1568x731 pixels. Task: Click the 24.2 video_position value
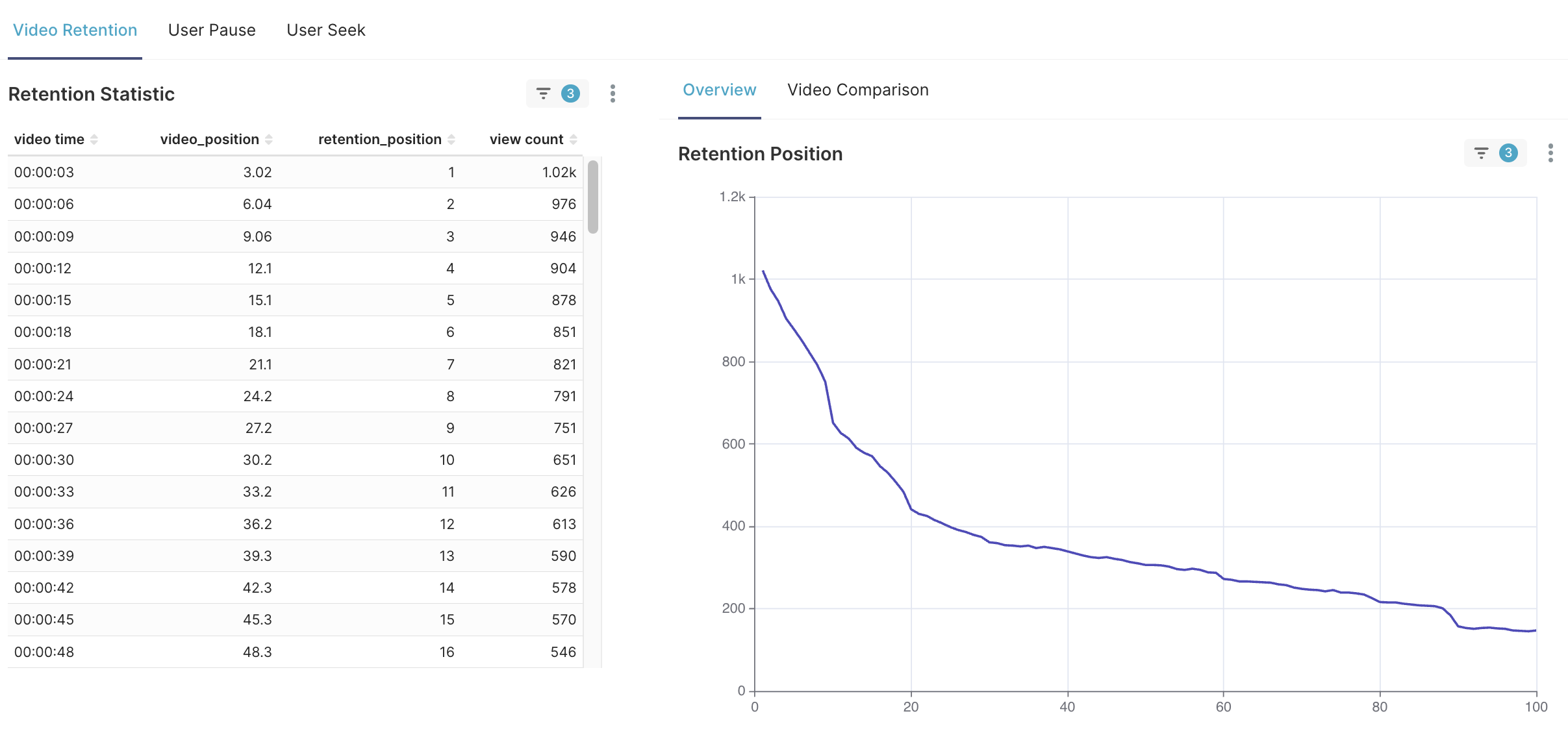pyautogui.click(x=257, y=396)
